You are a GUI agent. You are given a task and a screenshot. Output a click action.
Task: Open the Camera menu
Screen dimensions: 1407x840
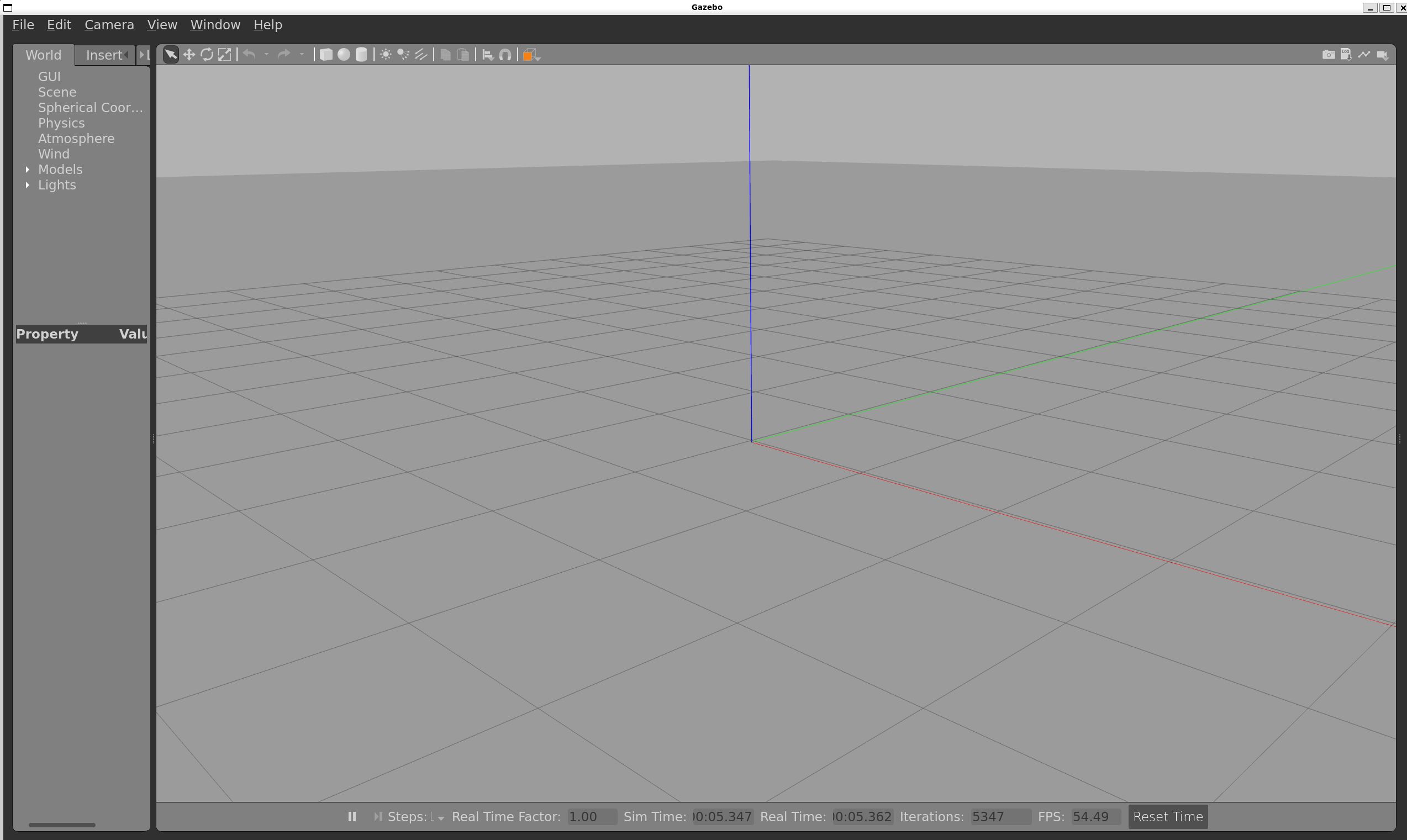(109, 25)
